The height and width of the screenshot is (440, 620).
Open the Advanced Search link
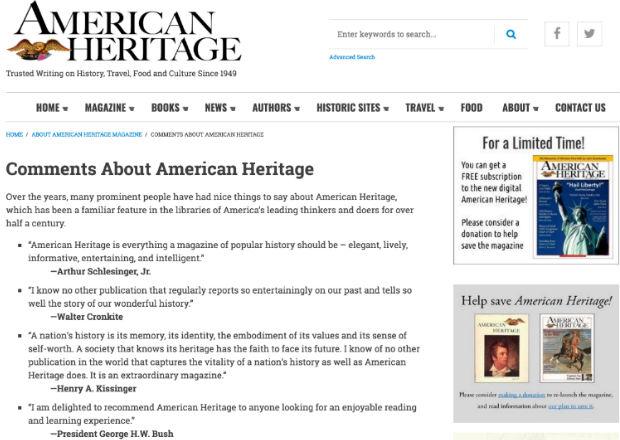click(352, 57)
